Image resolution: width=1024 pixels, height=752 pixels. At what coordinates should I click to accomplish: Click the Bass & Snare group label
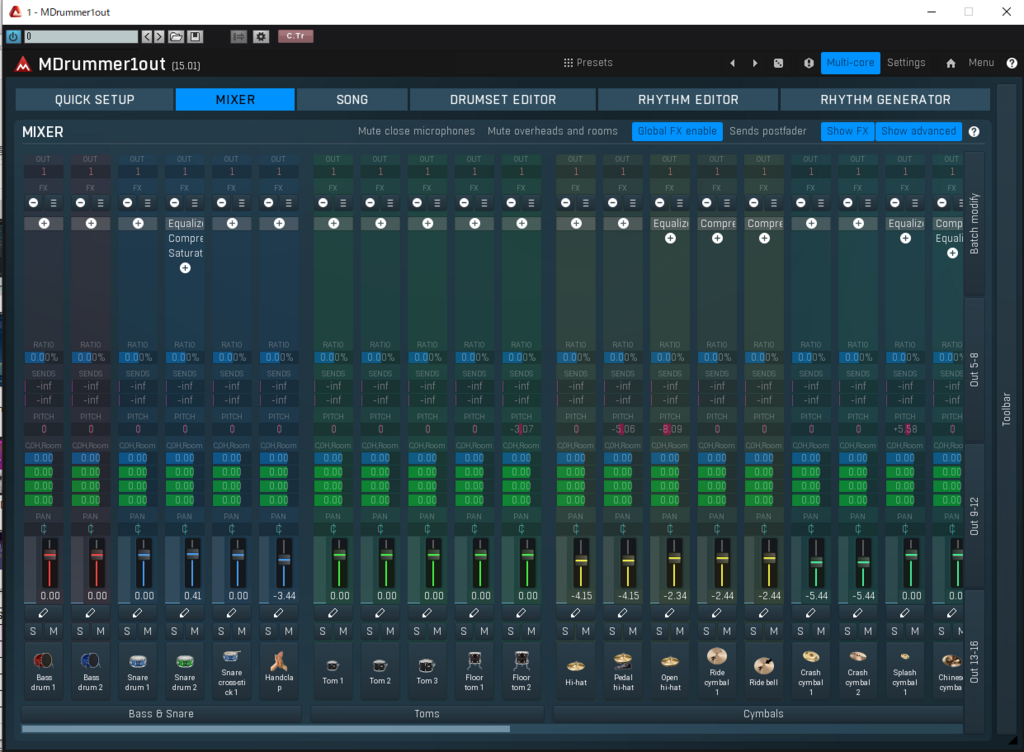pos(161,714)
